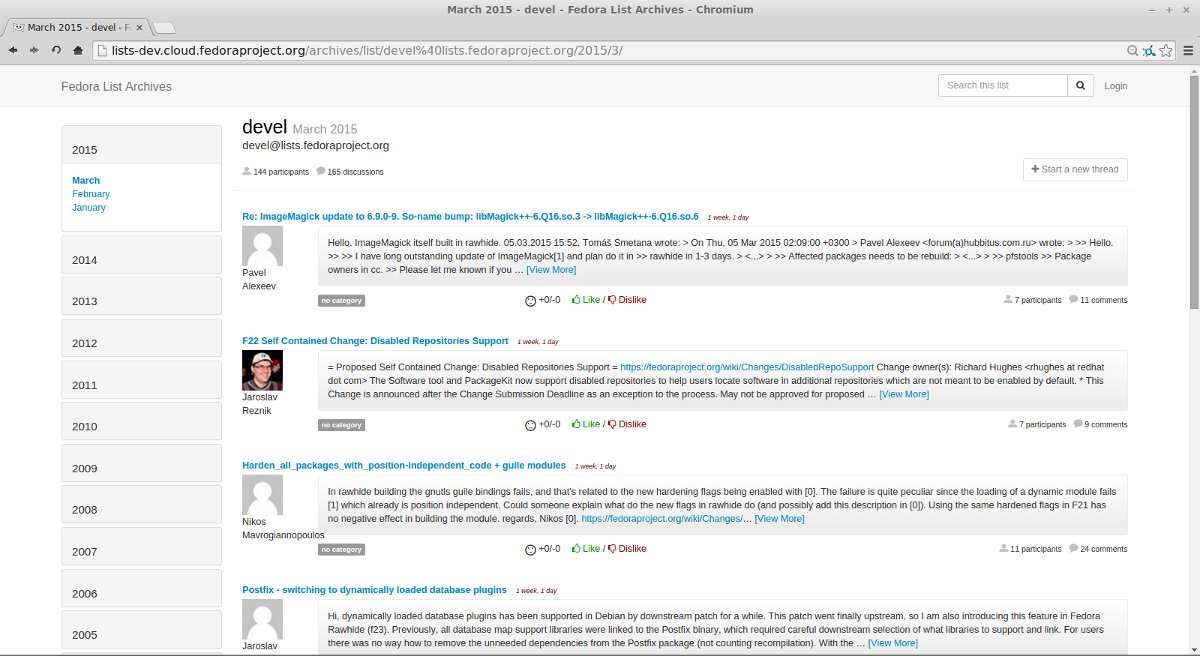Expand the 2009 archive section
Viewport: 1200px width, 656px height.
coord(141,468)
